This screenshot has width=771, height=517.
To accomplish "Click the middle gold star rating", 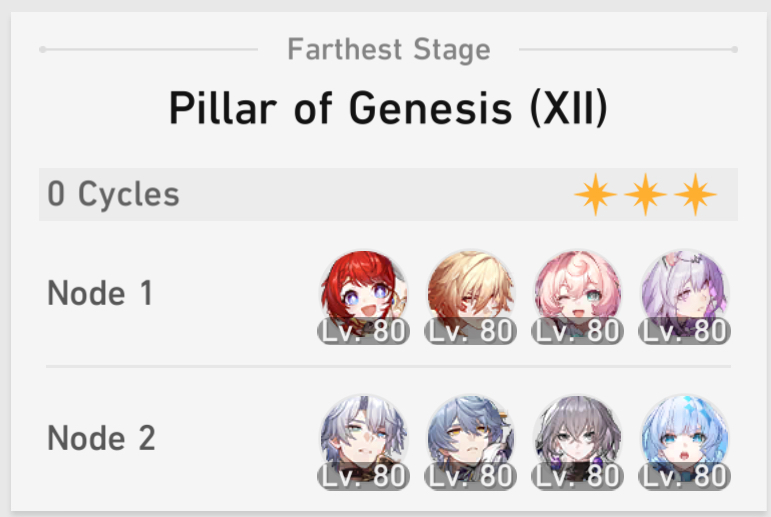I will pyautogui.click(x=646, y=194).
